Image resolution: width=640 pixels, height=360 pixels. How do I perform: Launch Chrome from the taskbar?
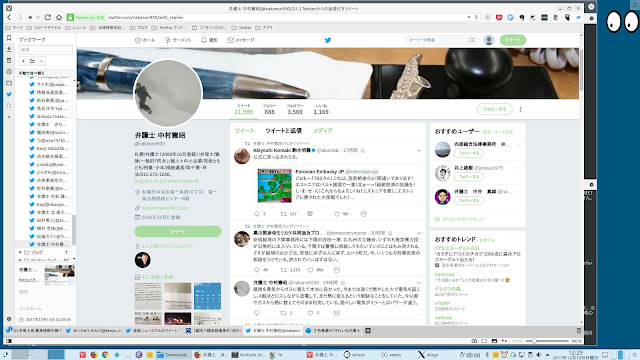pyautogui.click(x=105, y=355)
